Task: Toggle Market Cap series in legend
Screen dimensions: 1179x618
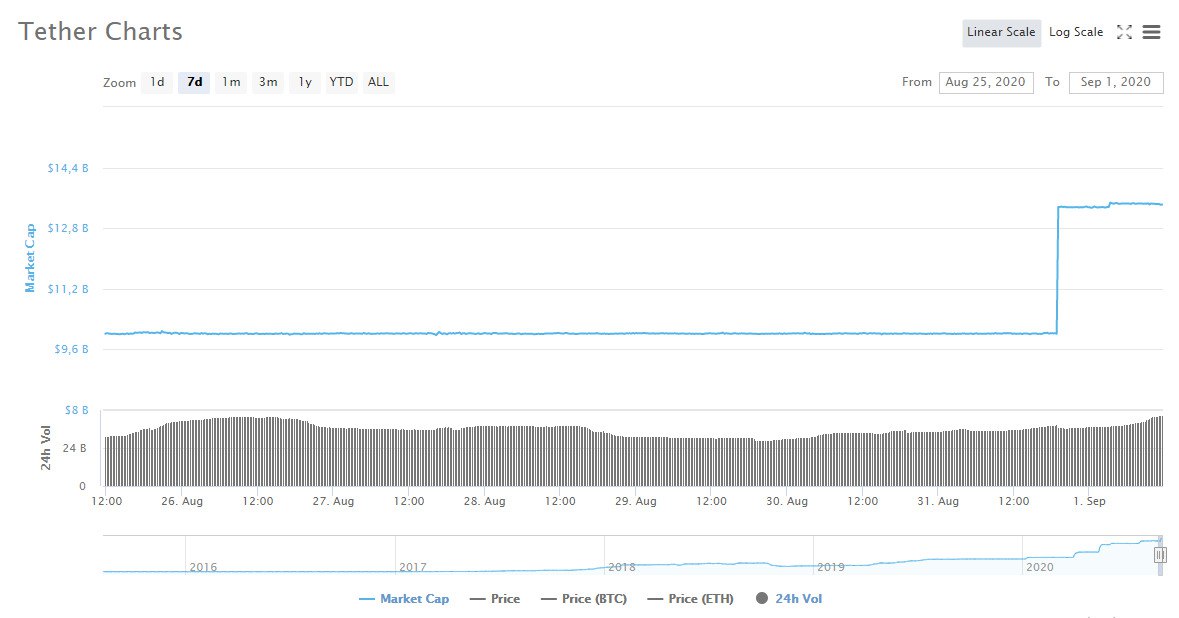Action: pos(404,599)
